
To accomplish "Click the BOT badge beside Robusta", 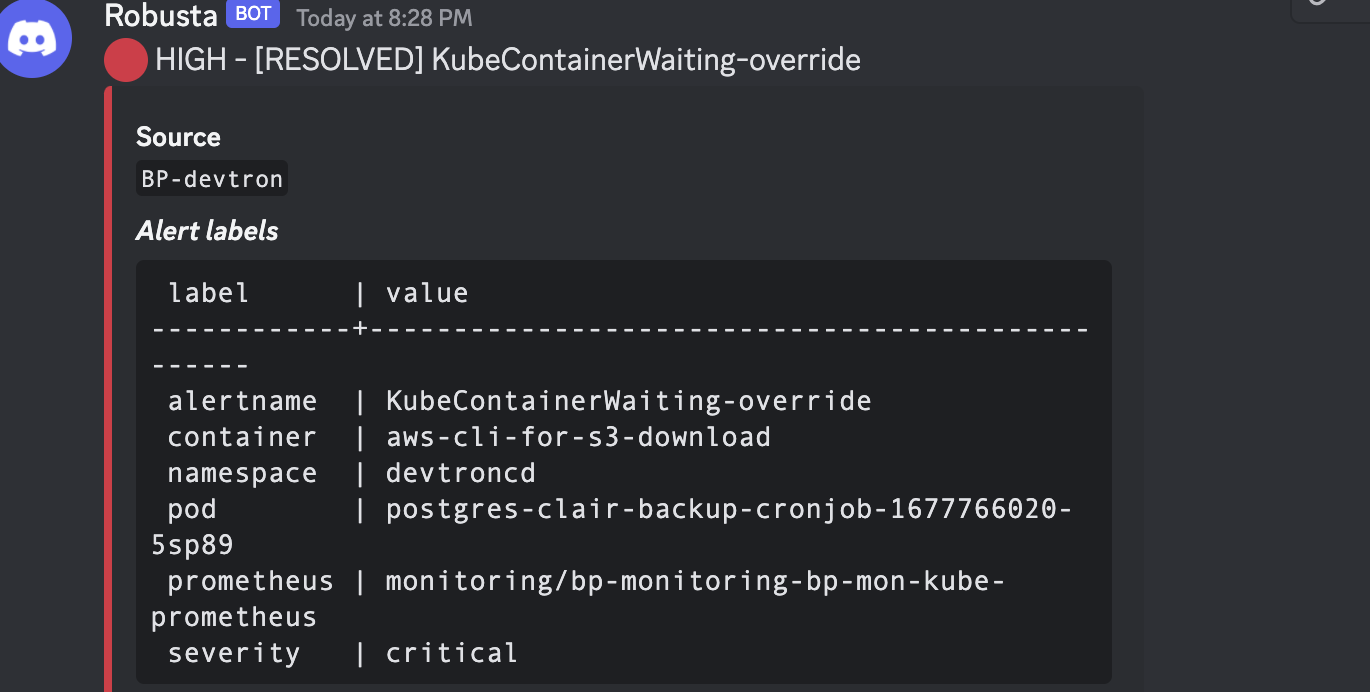I will click(251, 14).
